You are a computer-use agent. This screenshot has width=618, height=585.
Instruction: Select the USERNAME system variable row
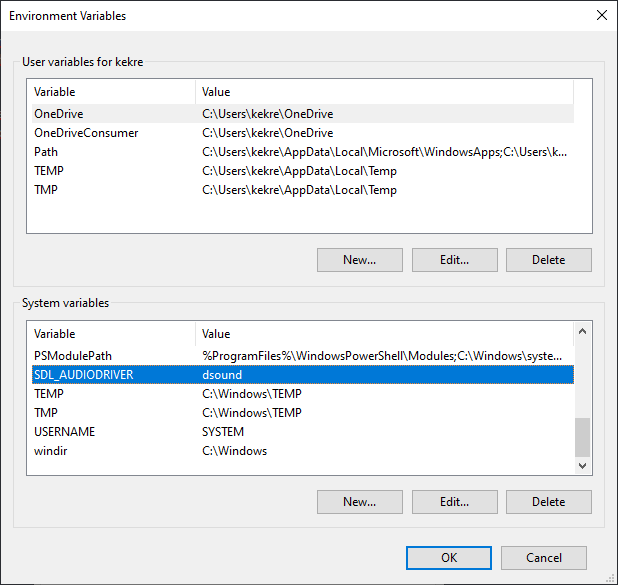click(65, 432)
